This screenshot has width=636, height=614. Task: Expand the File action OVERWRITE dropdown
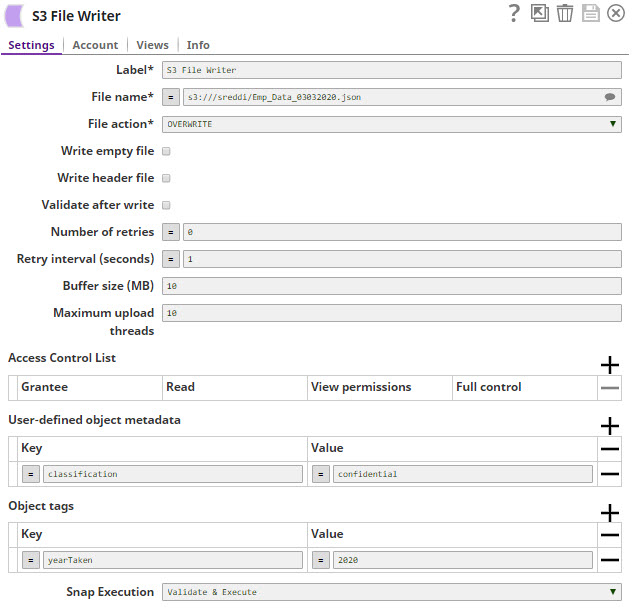tap(391, 124)
